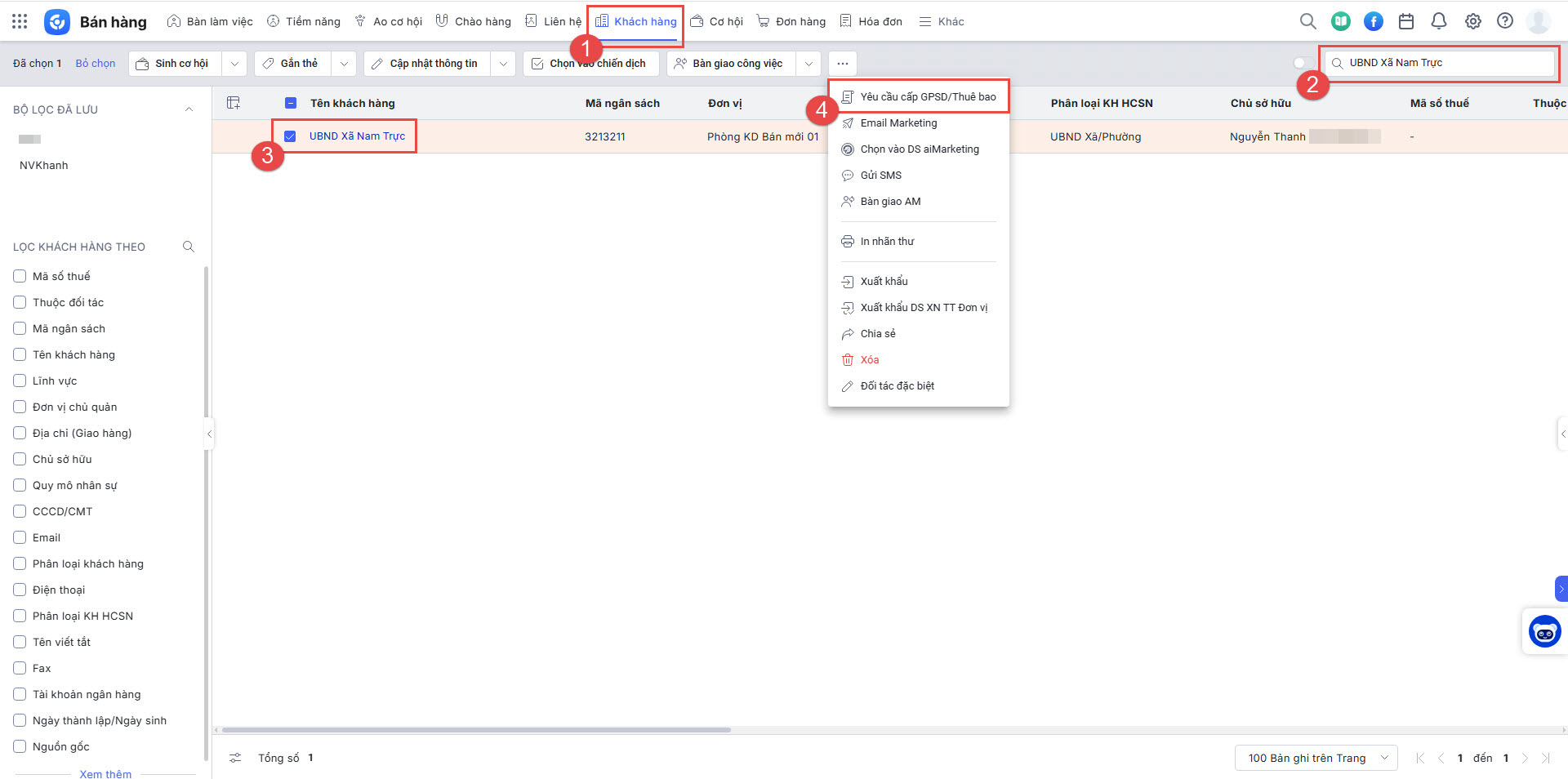Viewport: 1568px width, 779px height.
Task: Uncheck the UBND Xã Nam Trực row checkbox
Action: tap(290, 136)
